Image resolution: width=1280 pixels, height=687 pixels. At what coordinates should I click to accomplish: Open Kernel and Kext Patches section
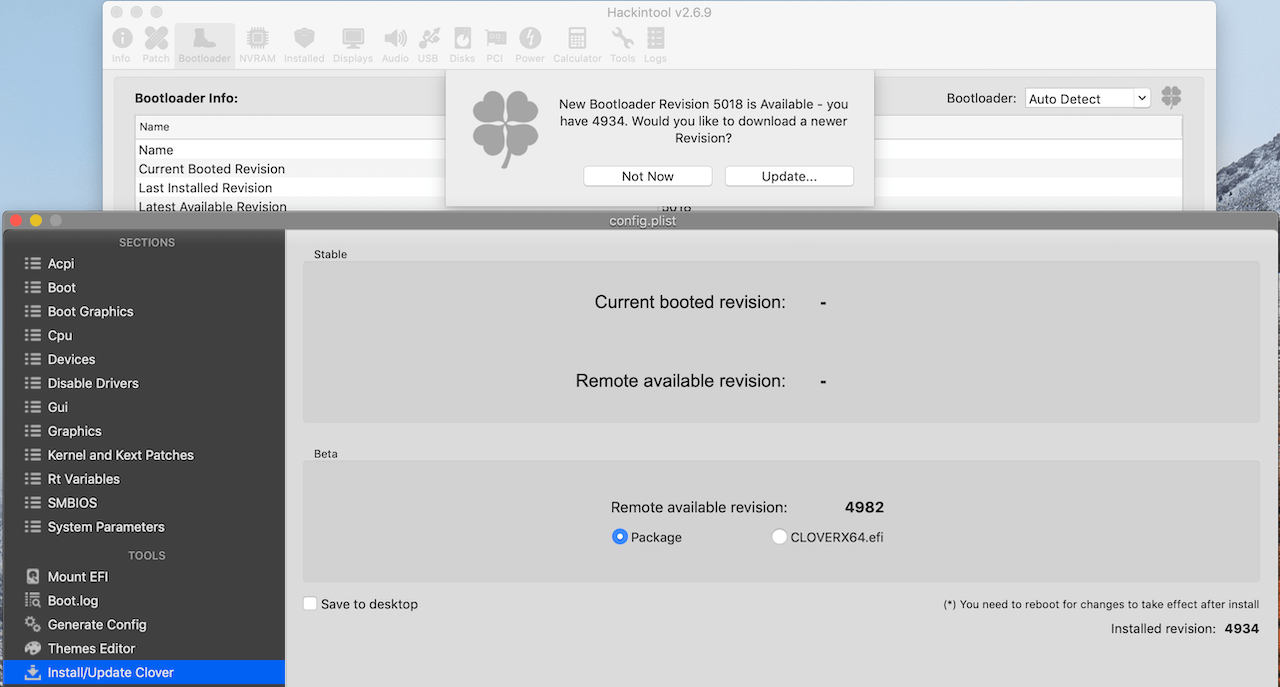point(144,456)
